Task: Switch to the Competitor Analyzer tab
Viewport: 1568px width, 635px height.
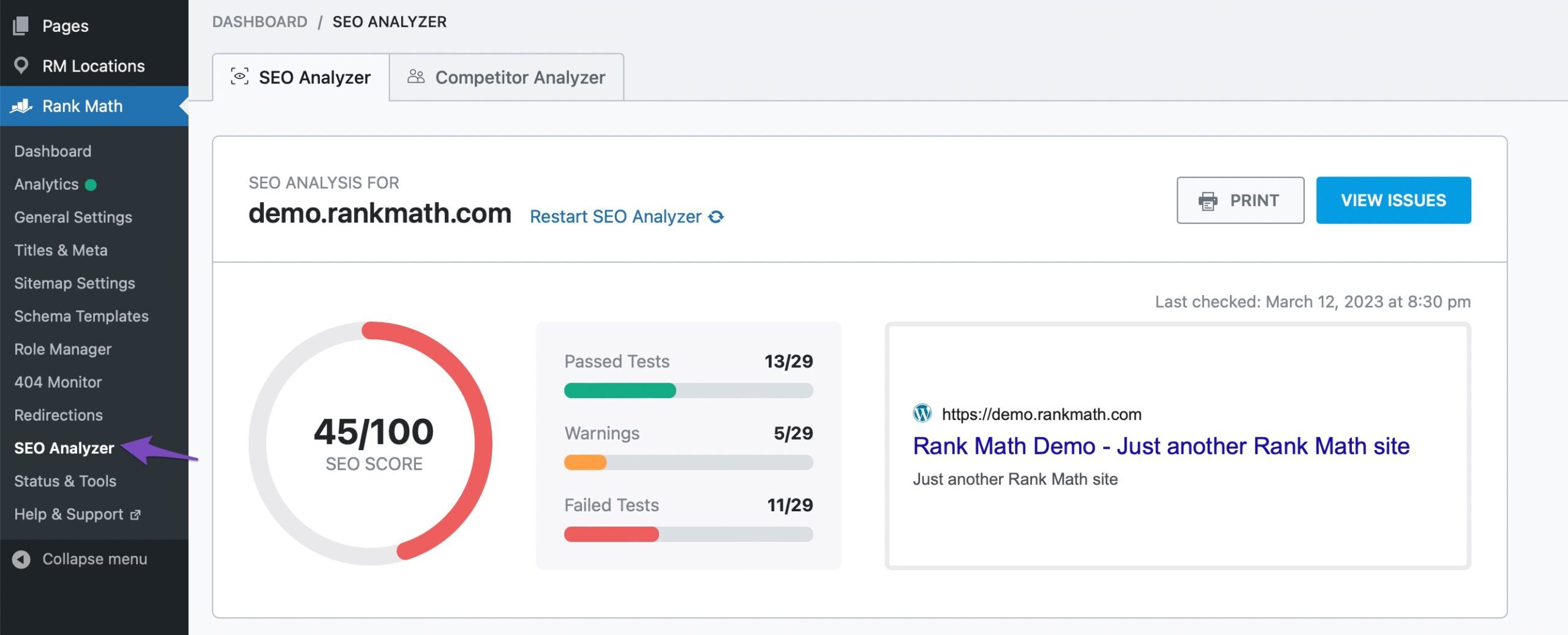Action: pyautogui.click(x=507, y=77)
